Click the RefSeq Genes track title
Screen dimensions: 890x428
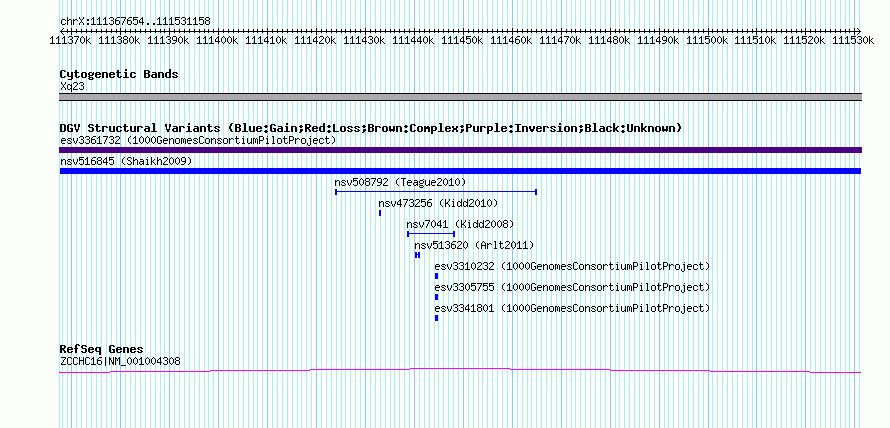(x=102, y=349)
